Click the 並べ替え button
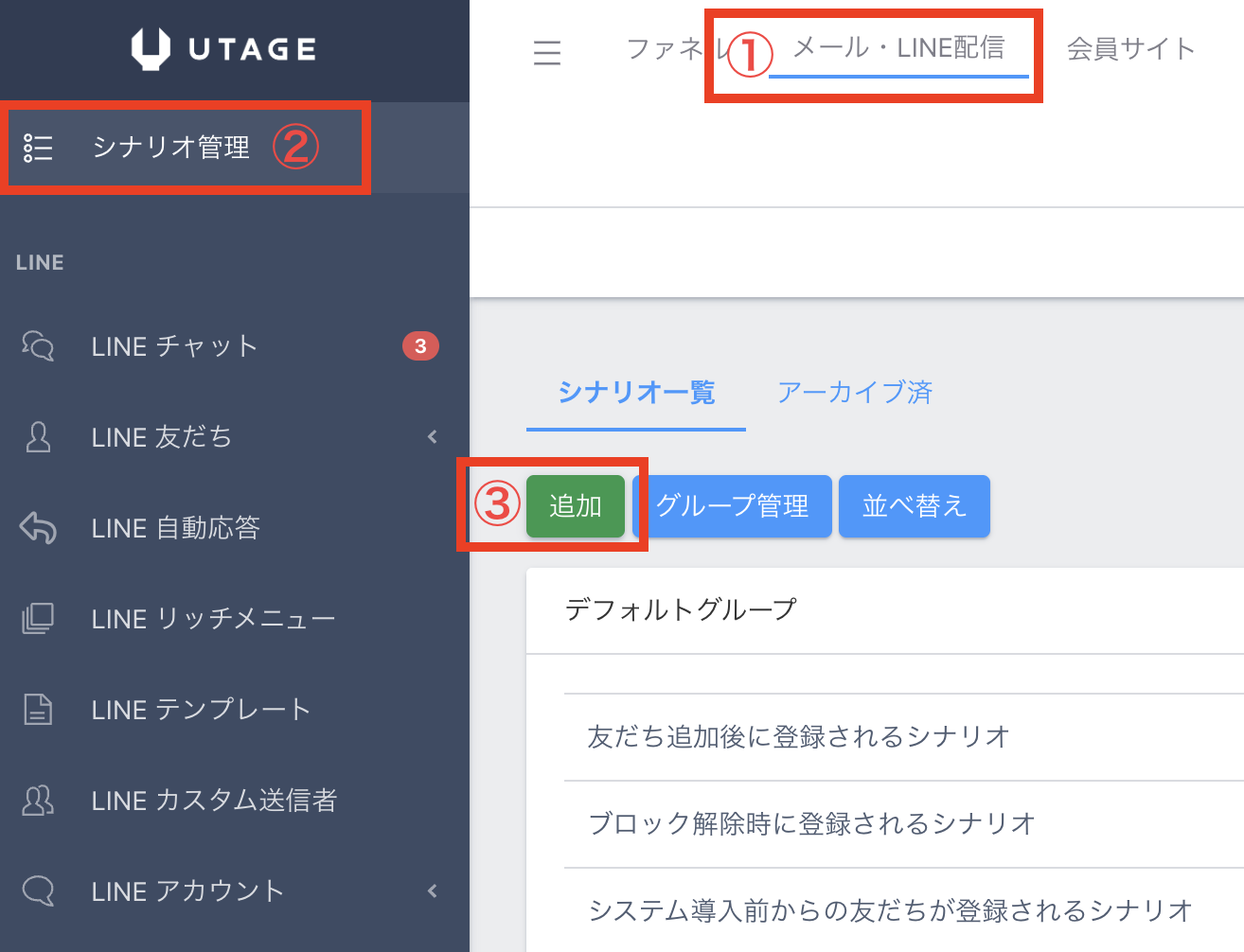This screenshot has height=952, width=1244. pyautogui.click(x=914, y=506)
